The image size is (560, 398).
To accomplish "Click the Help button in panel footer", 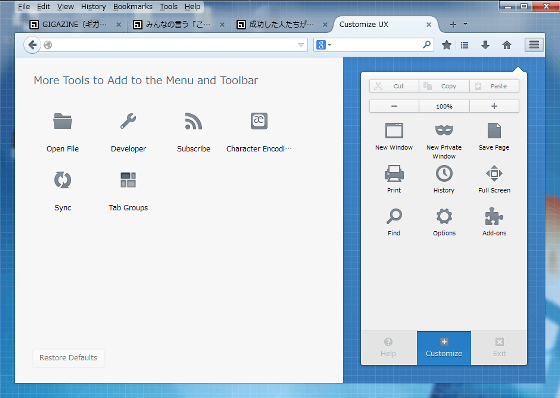I will pyautogui.click(x=389, y=348).
